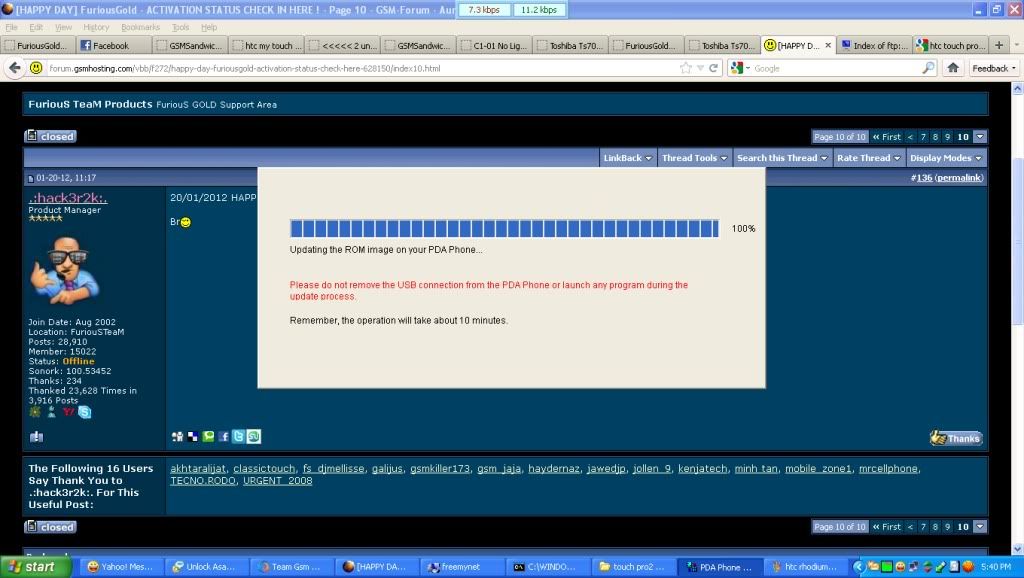Open the FuriouS TeaM Products link

click(x=90, y=104)
